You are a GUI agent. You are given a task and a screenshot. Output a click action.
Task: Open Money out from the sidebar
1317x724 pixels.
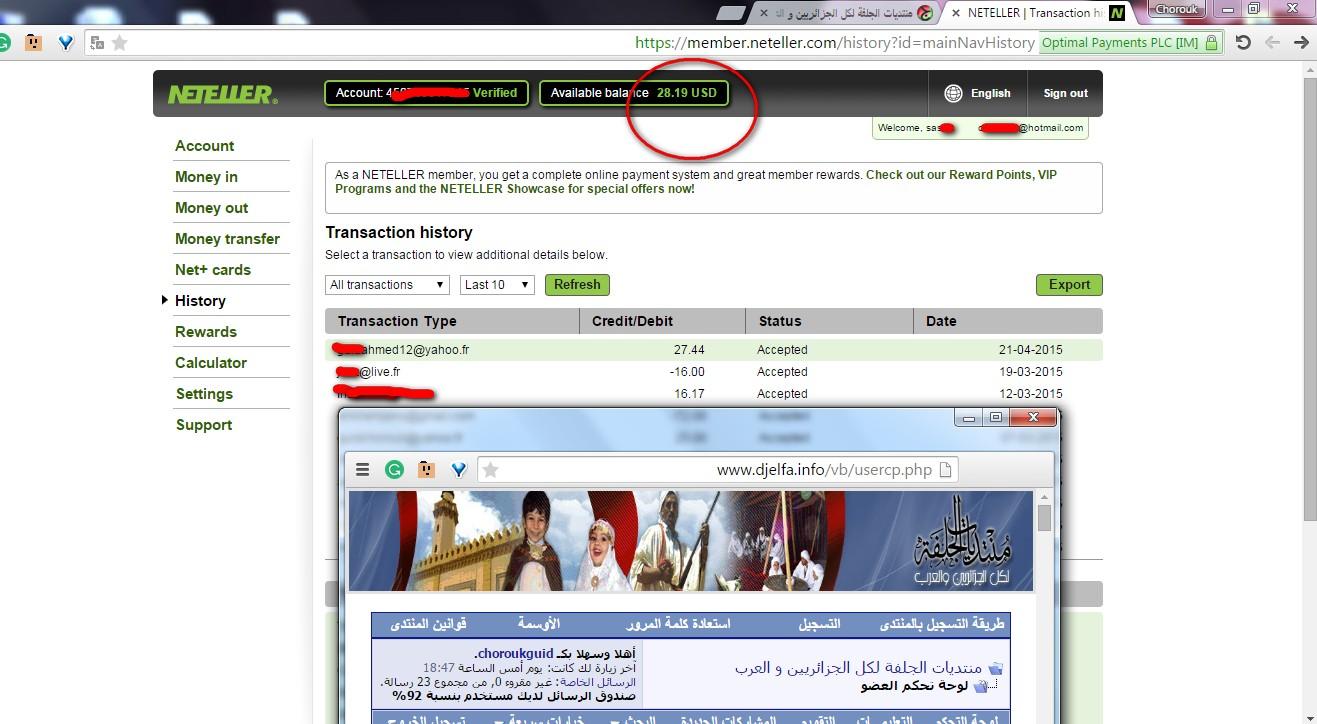click(x=211, y=208)
